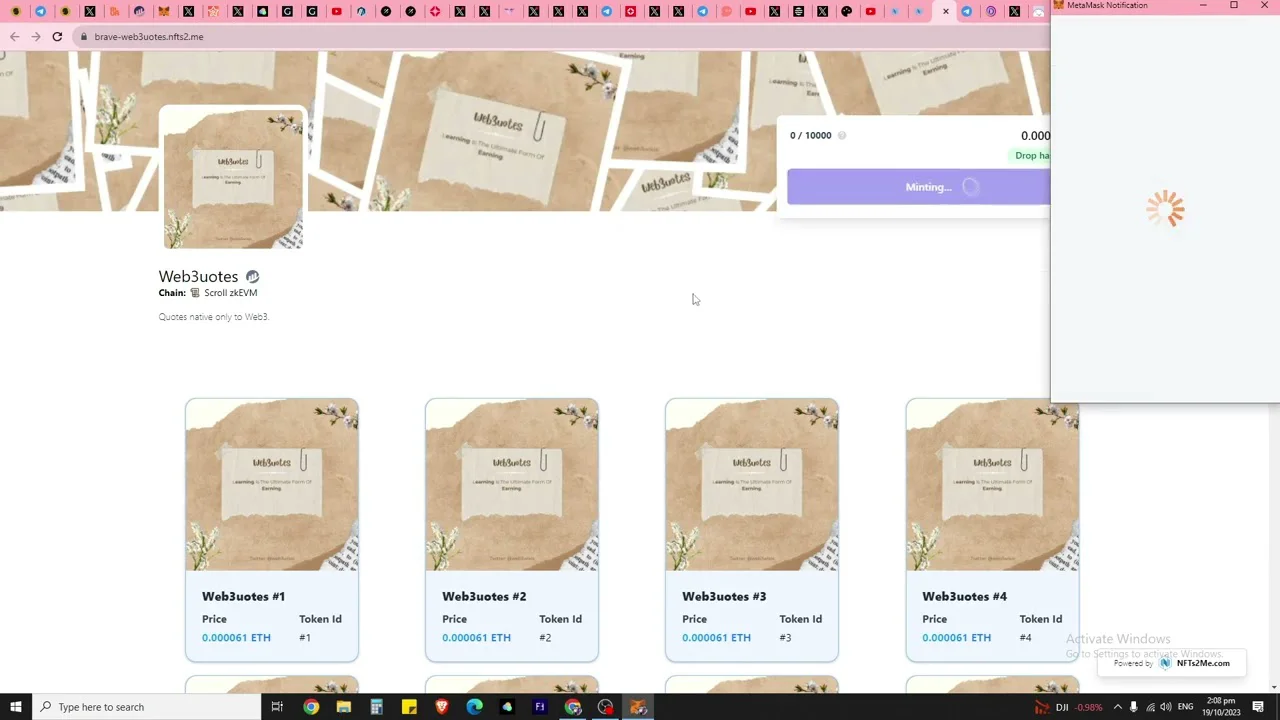Click the Windows taskbar search box

(x=148, y=707)
